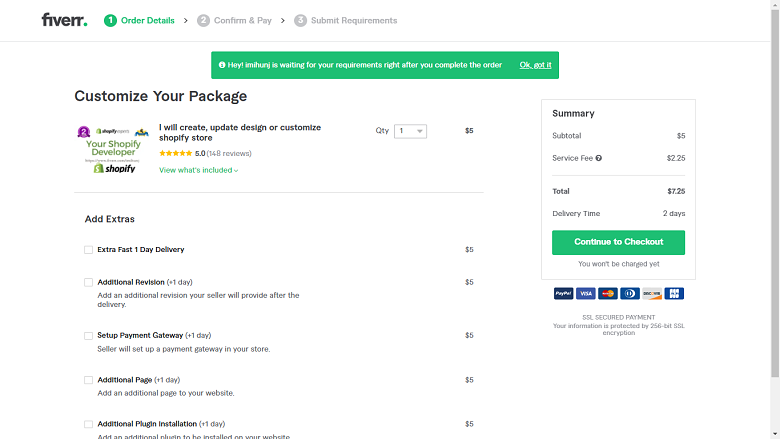Click the SSL SECURED PAYMENT text
780x439 pixels.
[618, 317]
